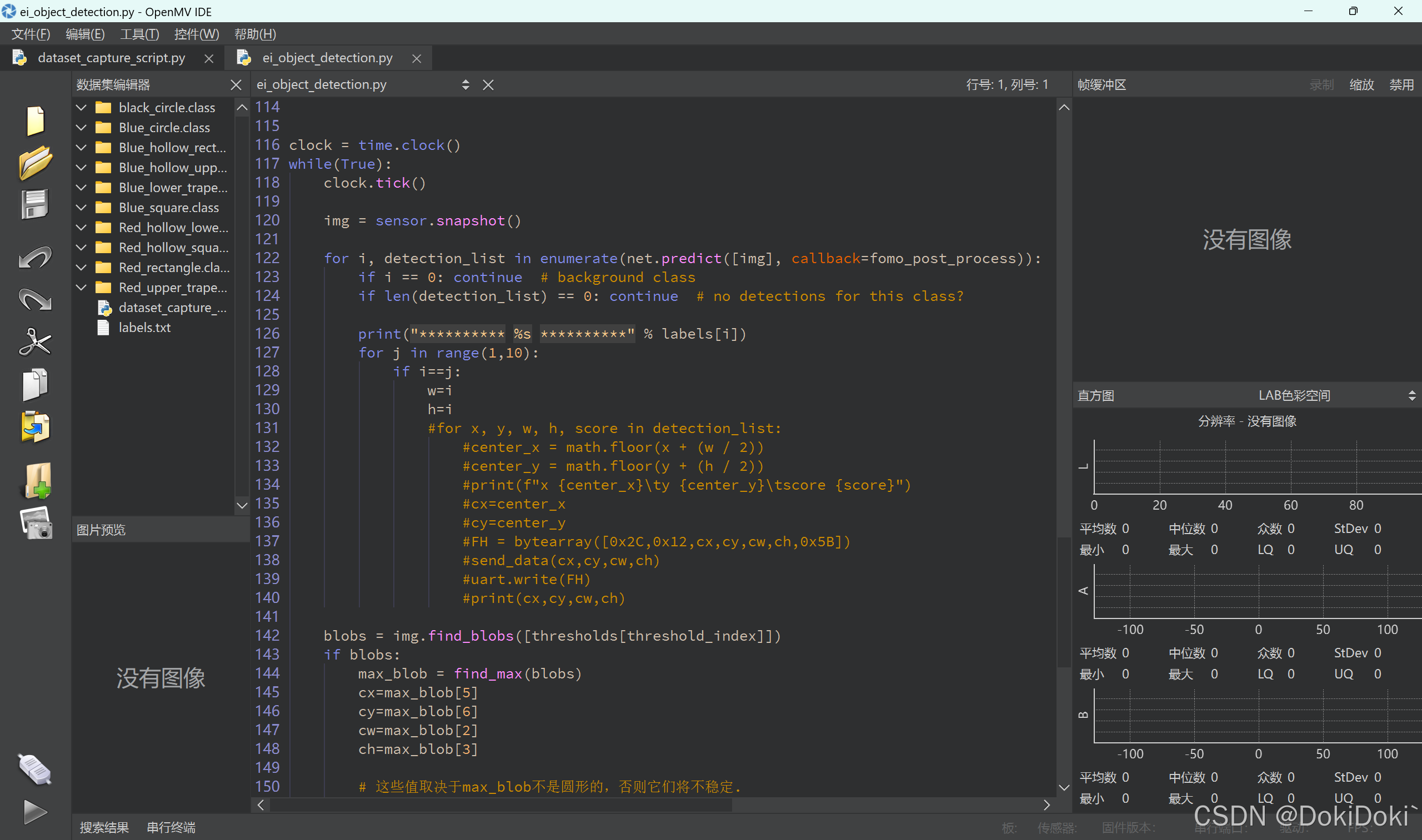The height and width of the screenshot is (840, 1422).
Task: Click the New File icon in the sidebar
Action: (35, 120)
